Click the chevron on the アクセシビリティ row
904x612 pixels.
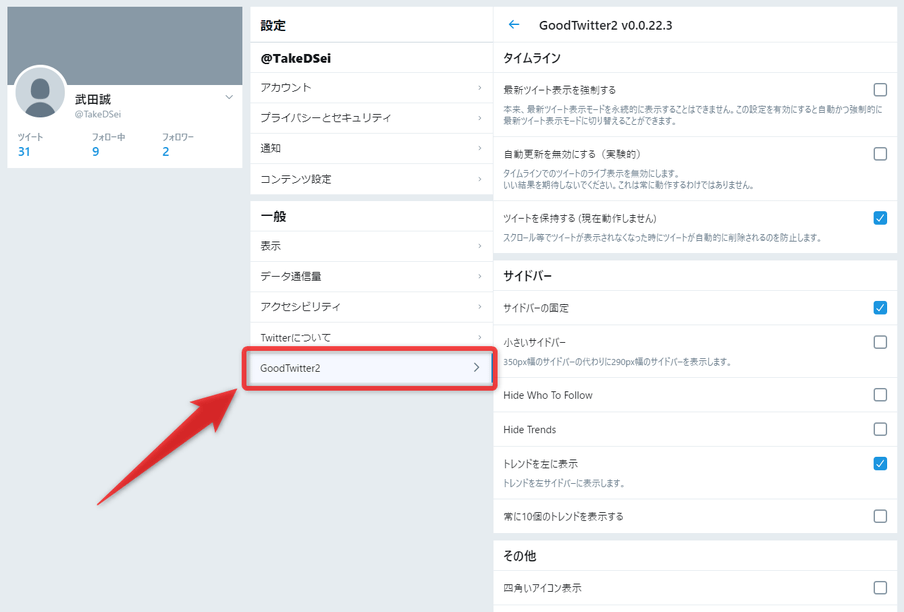click(480, 307)
